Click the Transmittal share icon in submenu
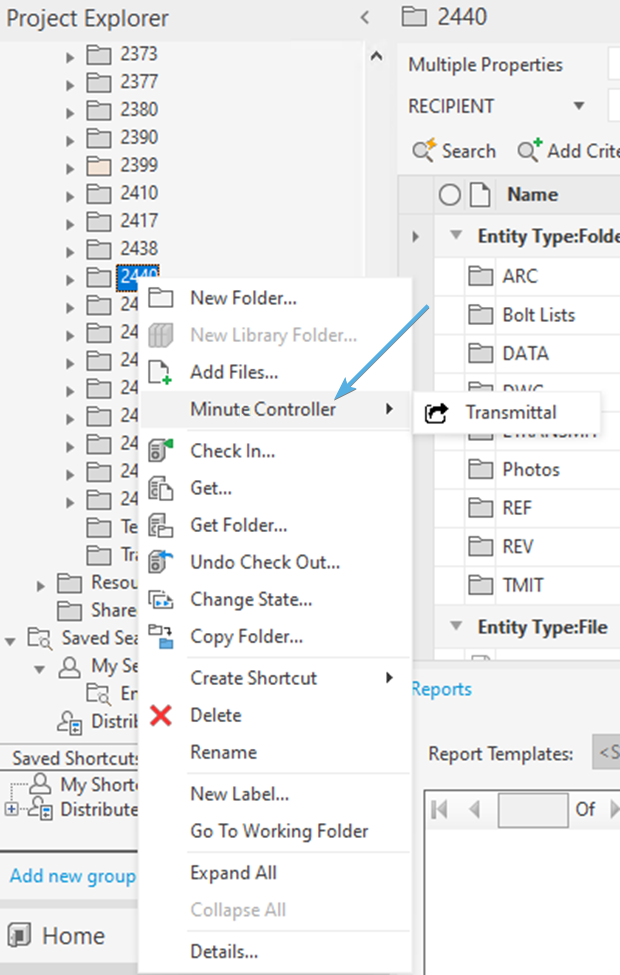620x975 pixels. coord(436,413)
